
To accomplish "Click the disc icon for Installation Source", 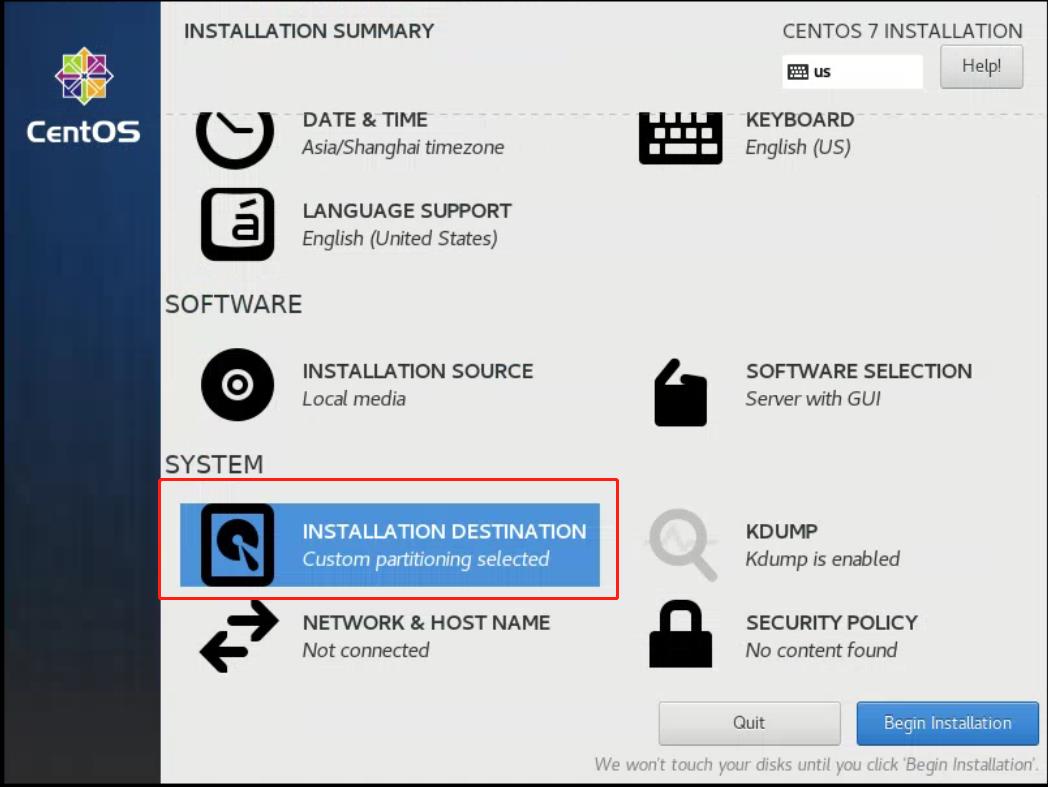I will (x=237, y=384).
